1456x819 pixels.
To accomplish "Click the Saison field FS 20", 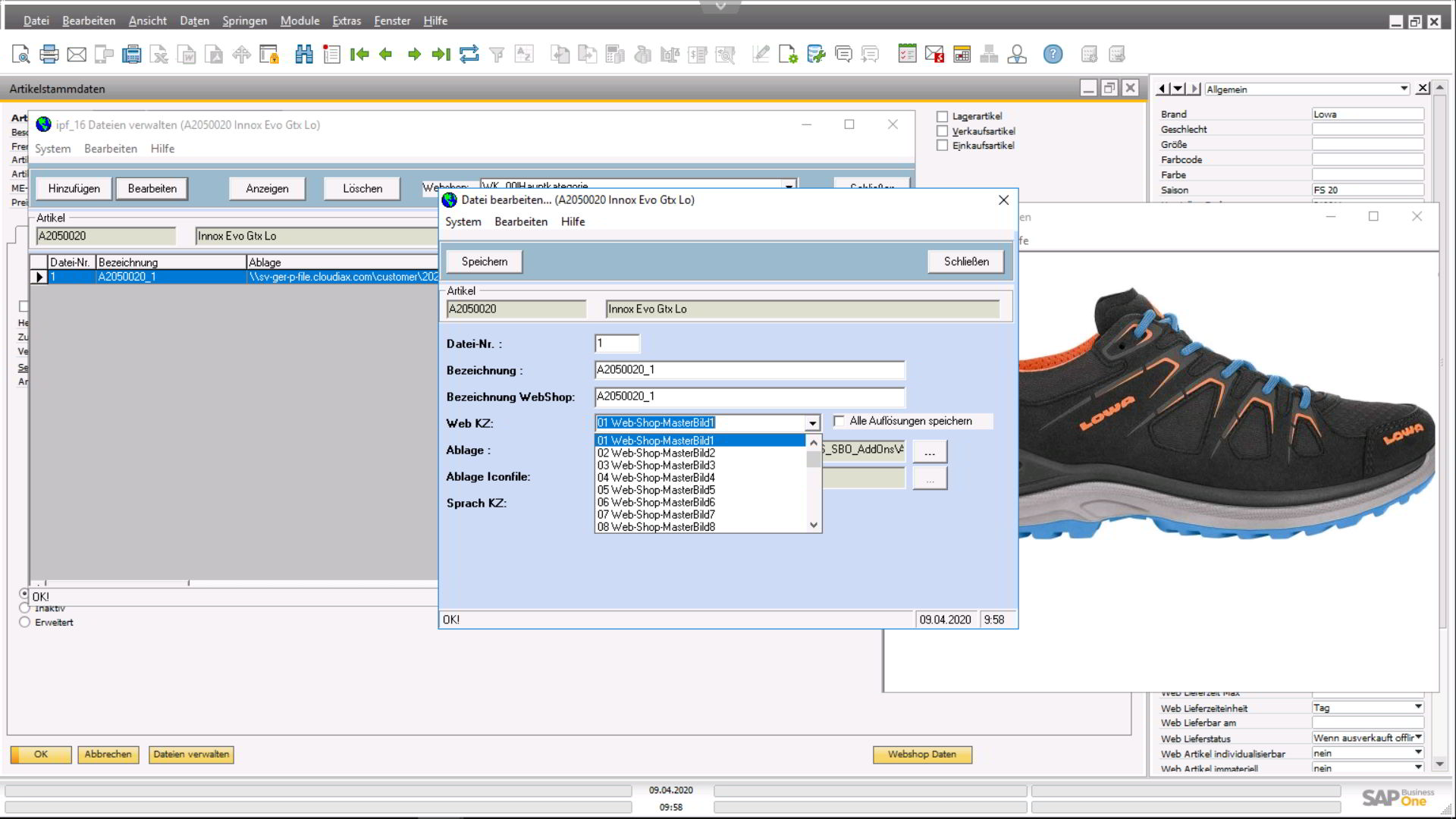I will [1367, 190].
